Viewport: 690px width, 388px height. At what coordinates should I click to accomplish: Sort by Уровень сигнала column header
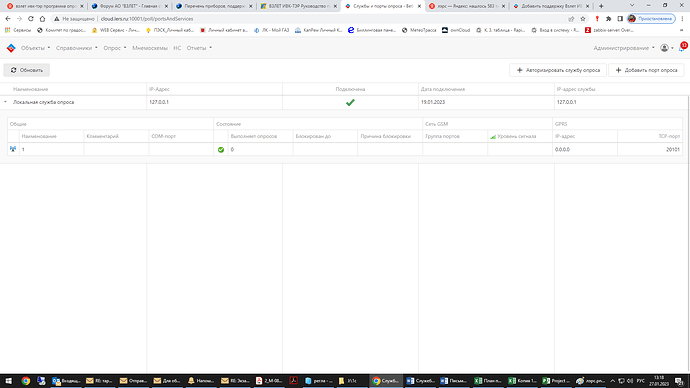pyautogui.click(x=517, y=136)
